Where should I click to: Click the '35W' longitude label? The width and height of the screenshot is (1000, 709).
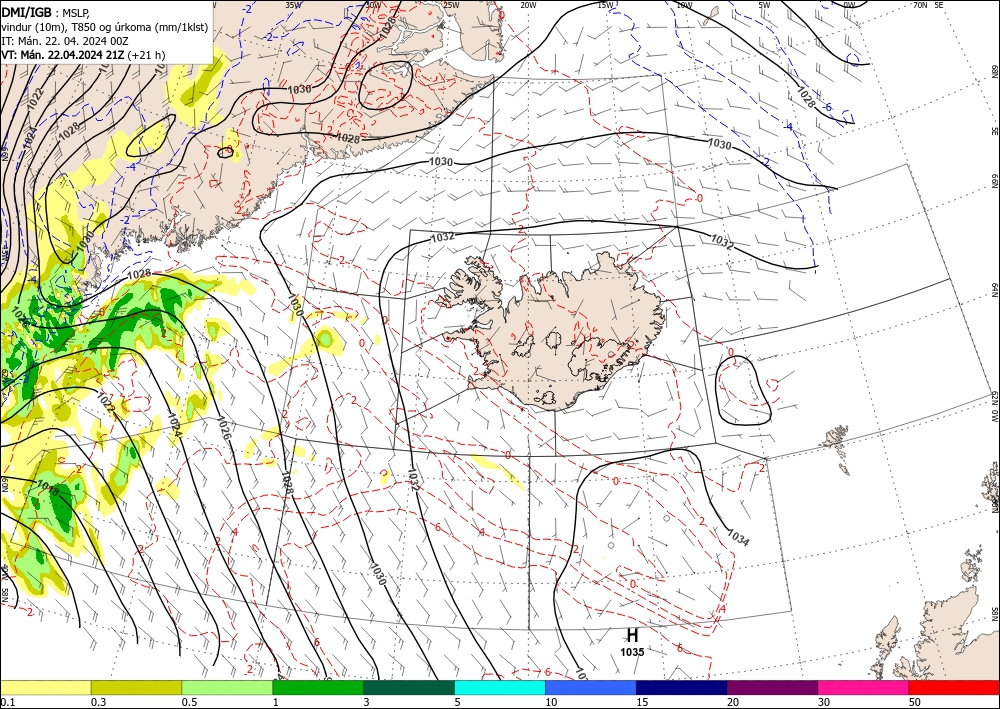tap(293, 5)
